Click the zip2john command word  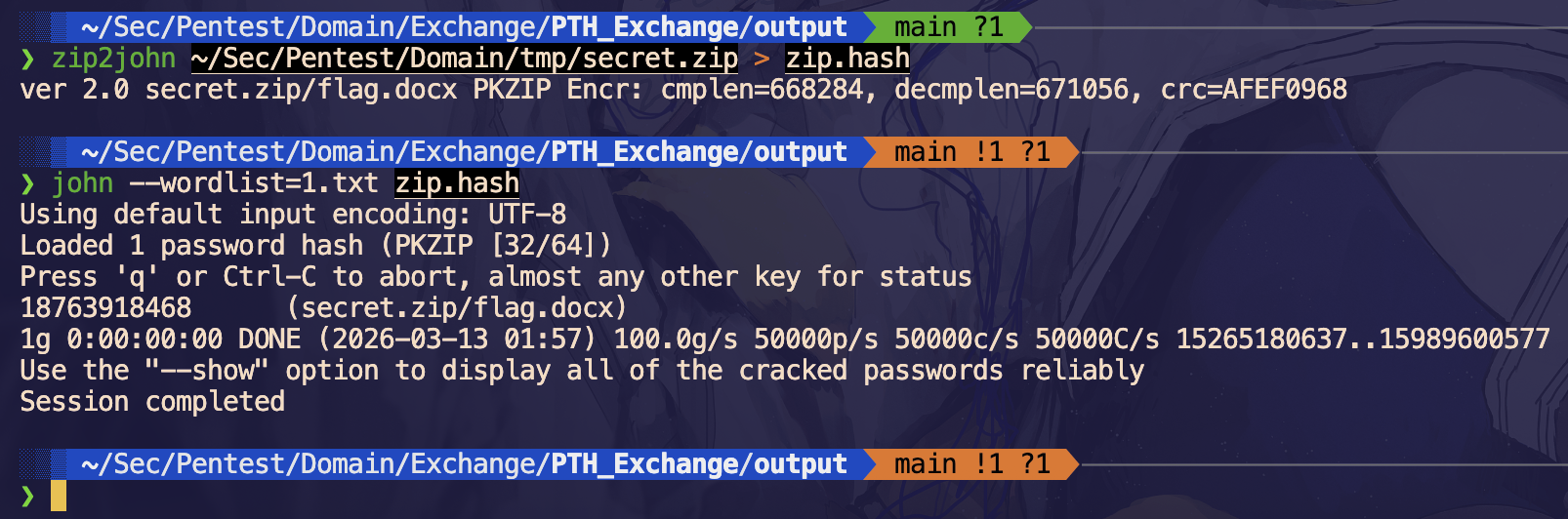click(x=113, y=59)
